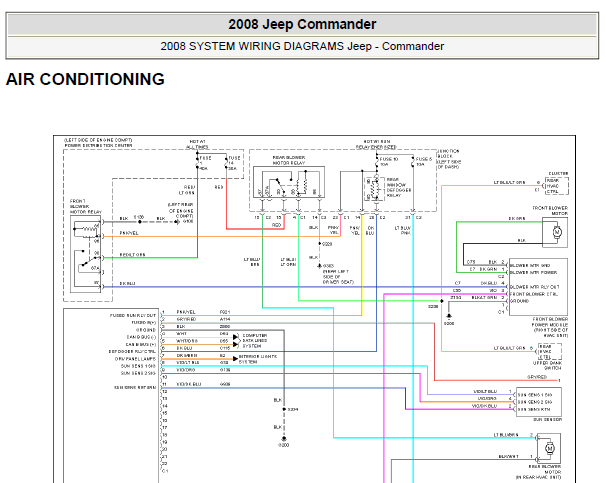Click the computer data lines arrow markers
Screen dimensions: 606x483
pyautogui.click(x=235, y=340)
